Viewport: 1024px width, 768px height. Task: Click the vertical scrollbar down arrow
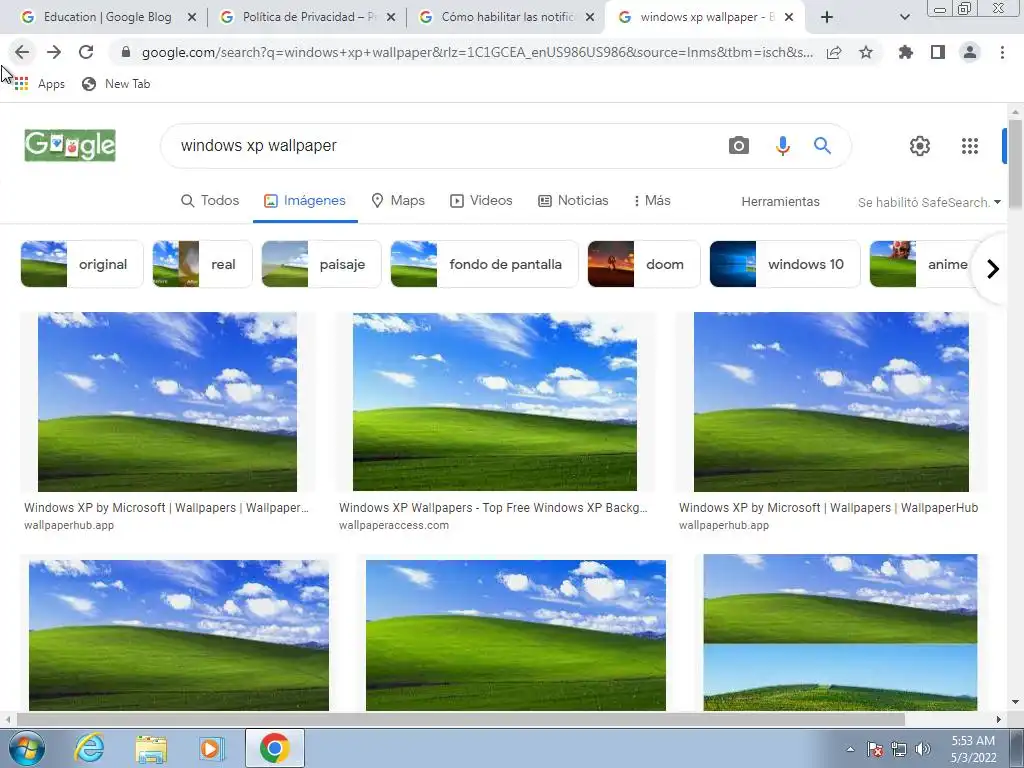[1015, 702]
